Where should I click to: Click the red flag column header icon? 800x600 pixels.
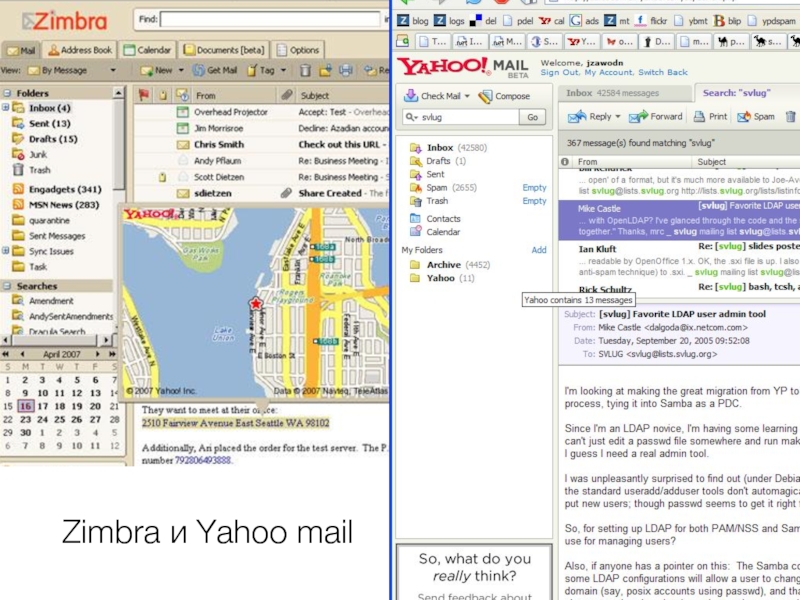pyautogui.click(x=142, y=95)
